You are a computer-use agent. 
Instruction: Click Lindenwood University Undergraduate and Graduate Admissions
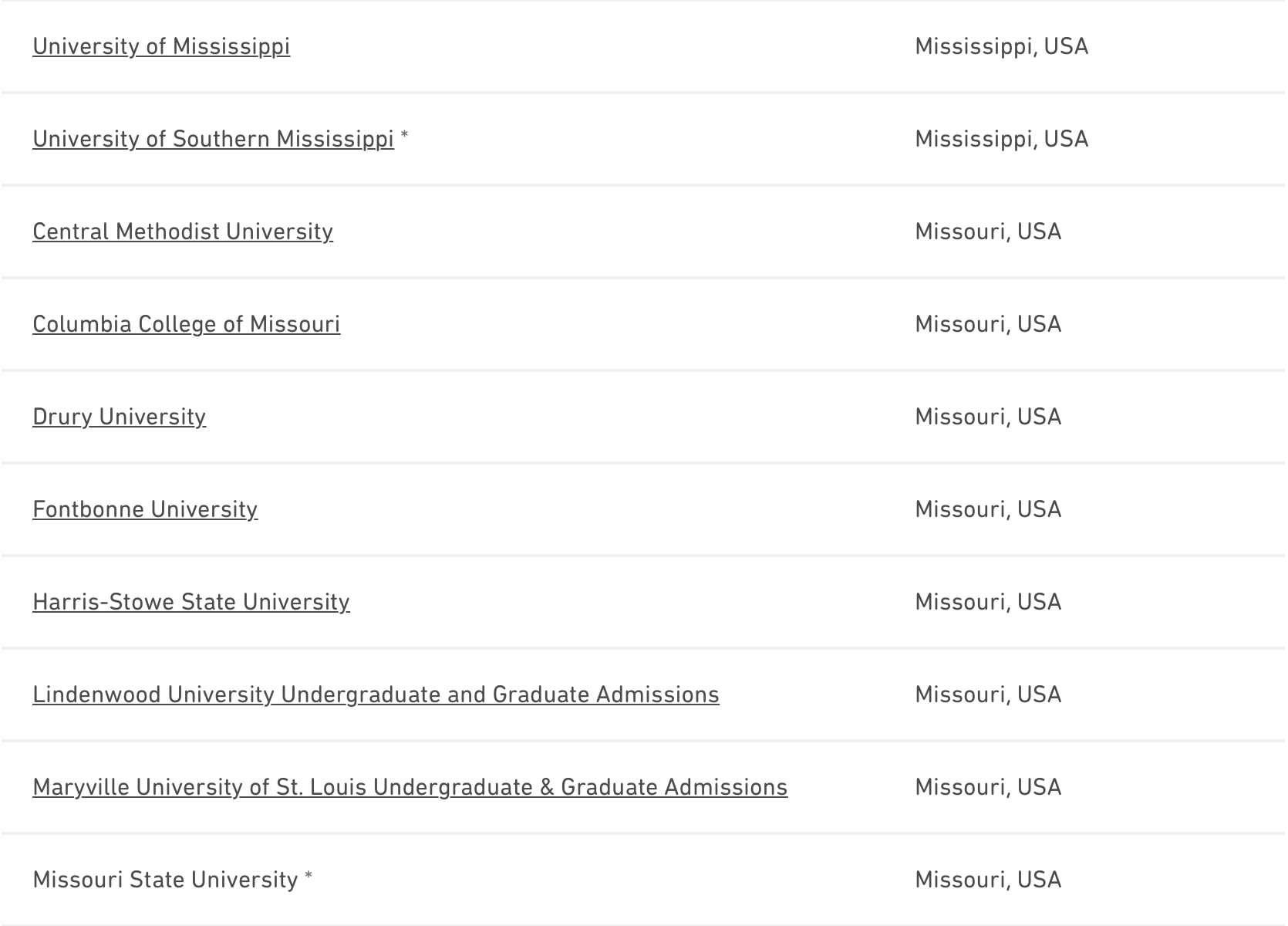click(x=376, y=694)
